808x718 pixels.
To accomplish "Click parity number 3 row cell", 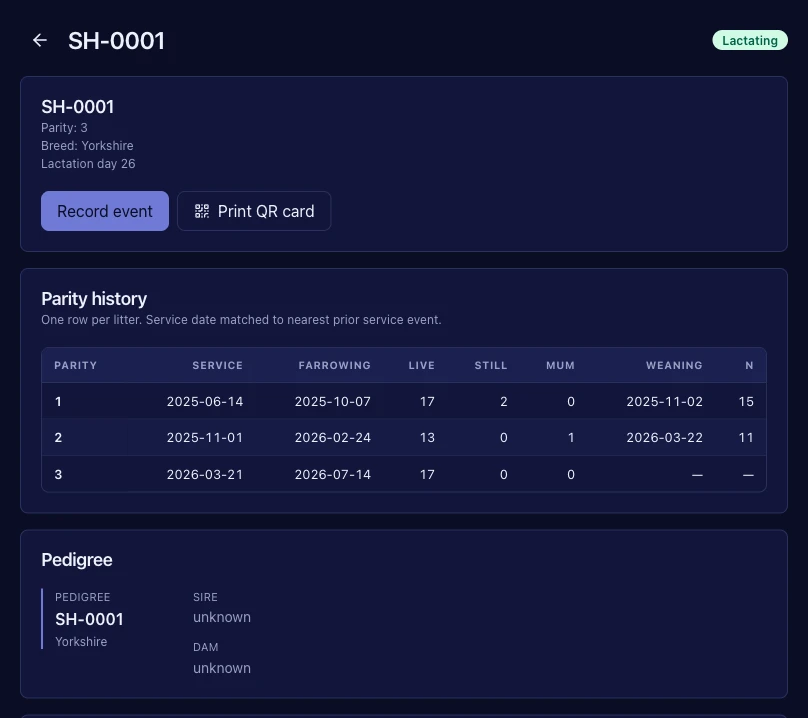I will point(58,475).
